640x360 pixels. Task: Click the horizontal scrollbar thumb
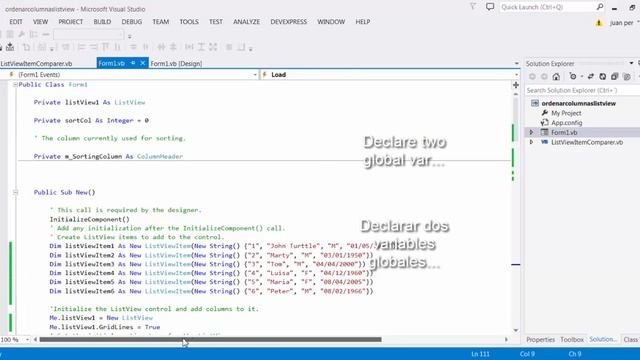pyautogui.click(x=211, y=340)
